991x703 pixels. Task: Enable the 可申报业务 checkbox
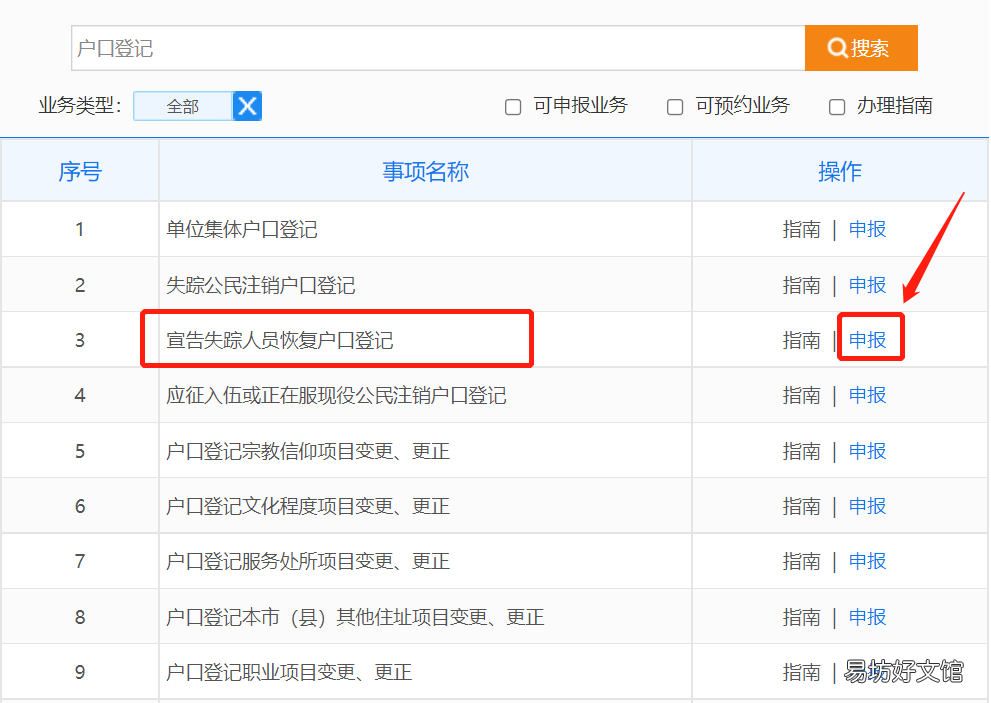pyautogui.click(x=513, y=107)
